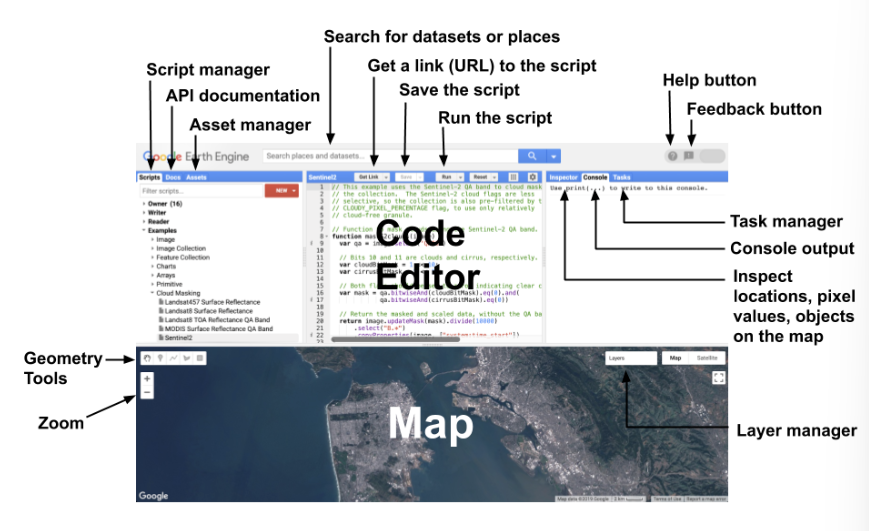
Task: Click code line 12 var cloudBitMask
Action: point(388,264)
